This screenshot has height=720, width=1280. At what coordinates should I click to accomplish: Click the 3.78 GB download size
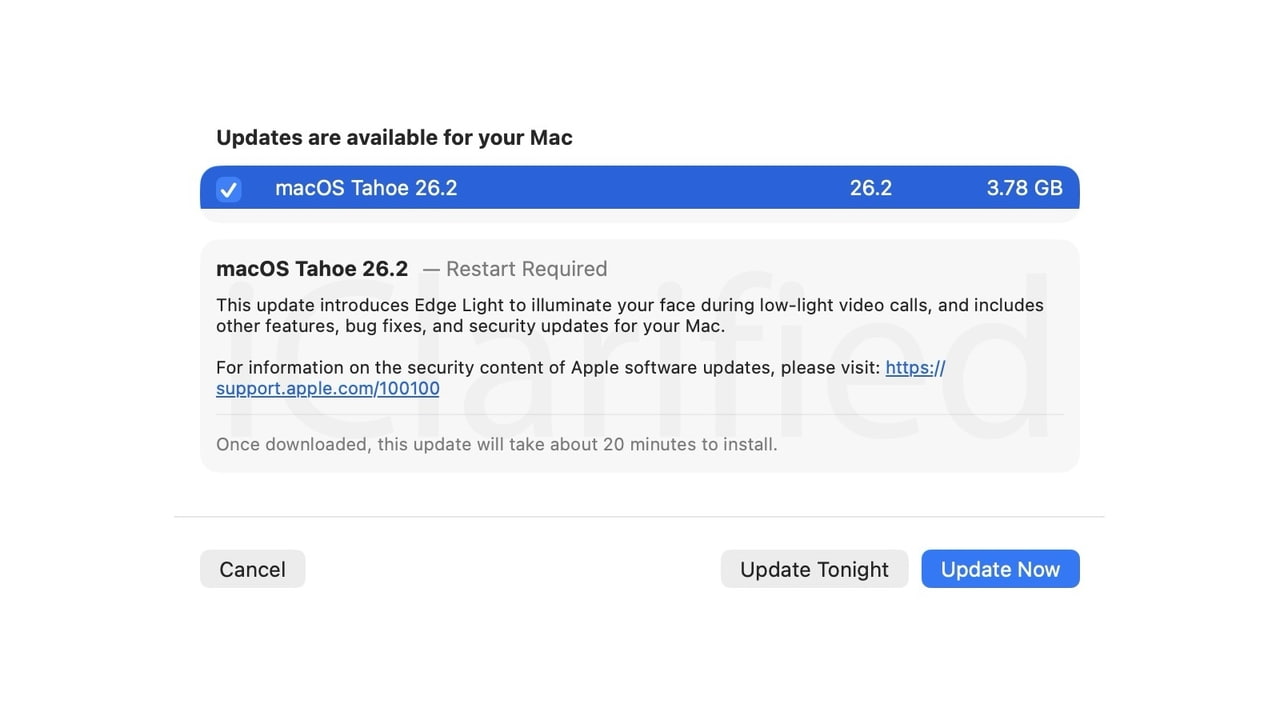(x=1024, y=188)
